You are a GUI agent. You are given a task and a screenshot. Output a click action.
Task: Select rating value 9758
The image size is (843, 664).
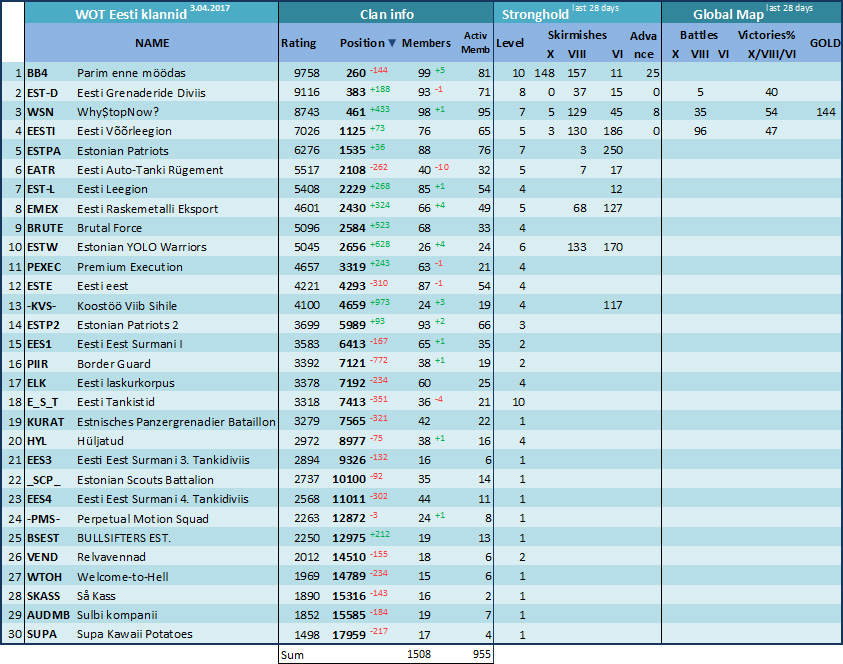point(306,73)
